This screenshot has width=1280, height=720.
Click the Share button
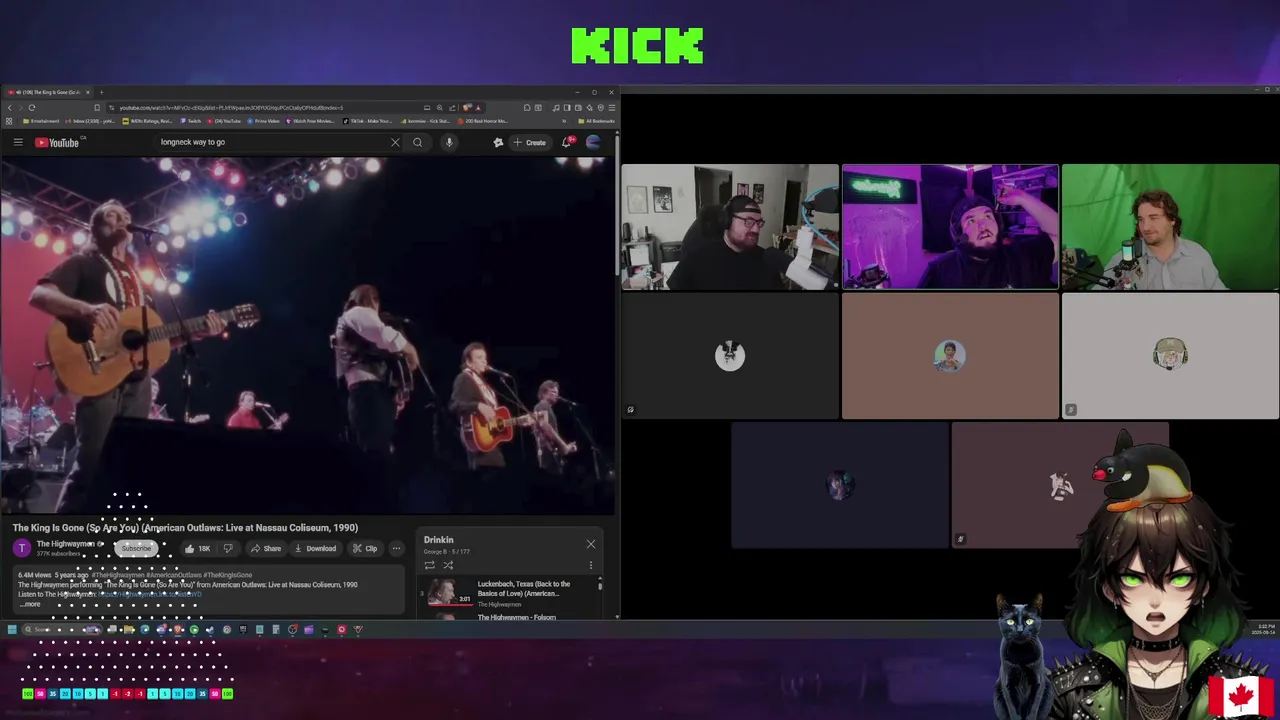pos(265,548)
